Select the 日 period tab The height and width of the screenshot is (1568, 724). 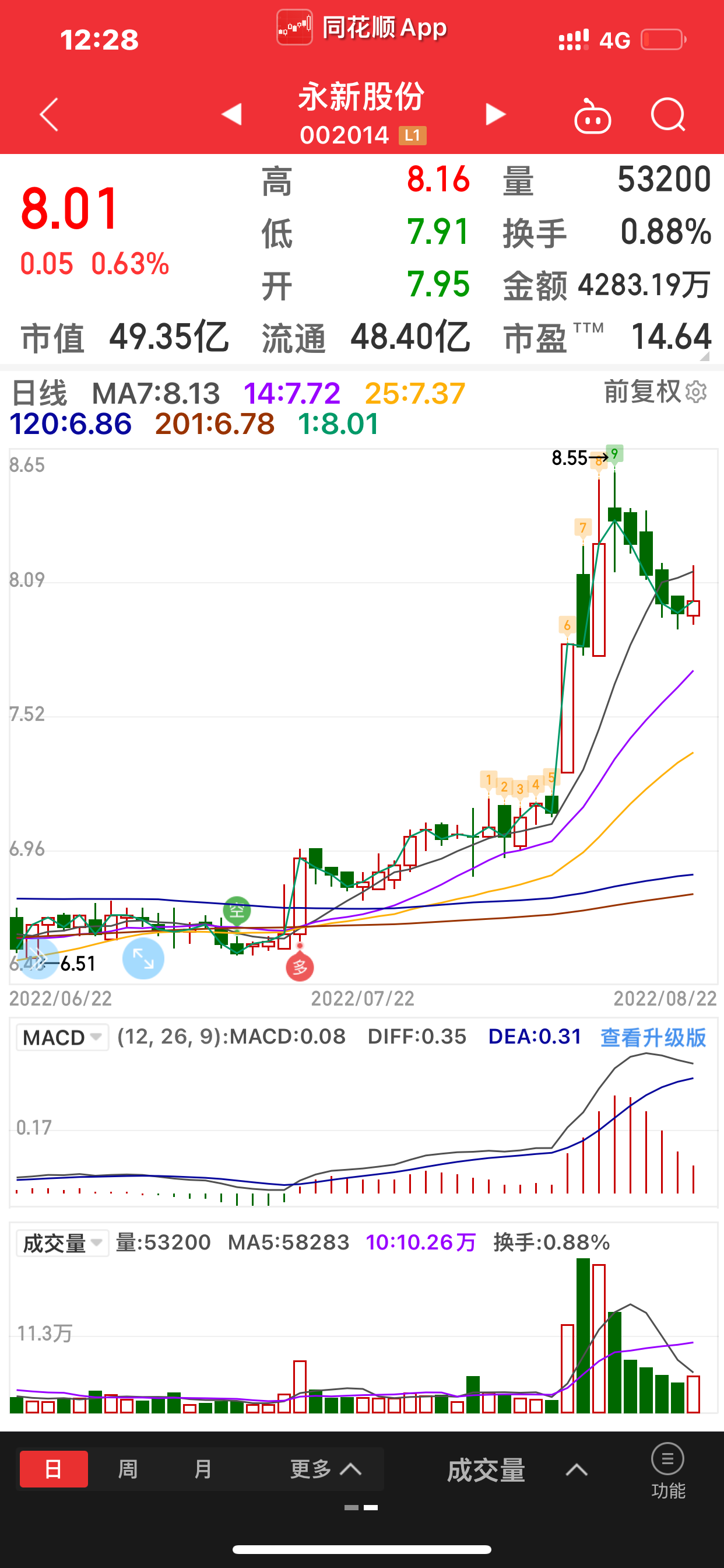click(54, 1469)
